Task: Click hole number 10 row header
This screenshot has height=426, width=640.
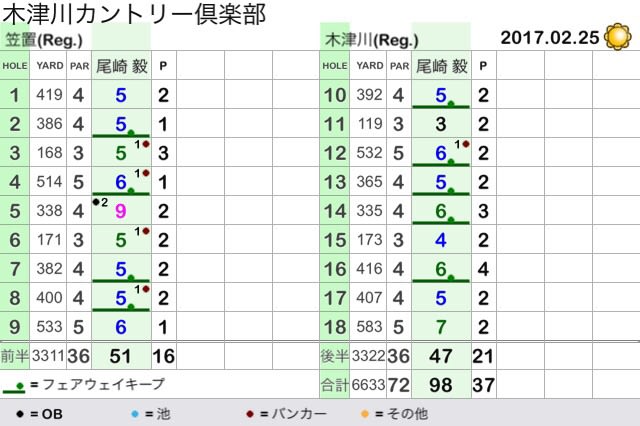Action: 335,95
